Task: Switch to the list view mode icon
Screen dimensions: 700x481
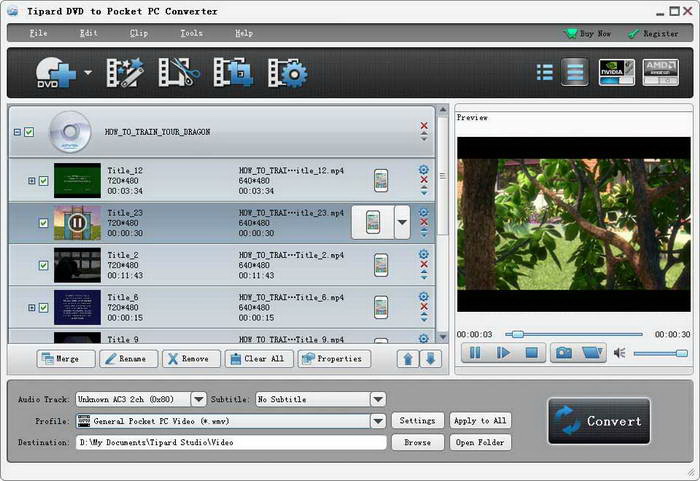Action: point(545,73)
